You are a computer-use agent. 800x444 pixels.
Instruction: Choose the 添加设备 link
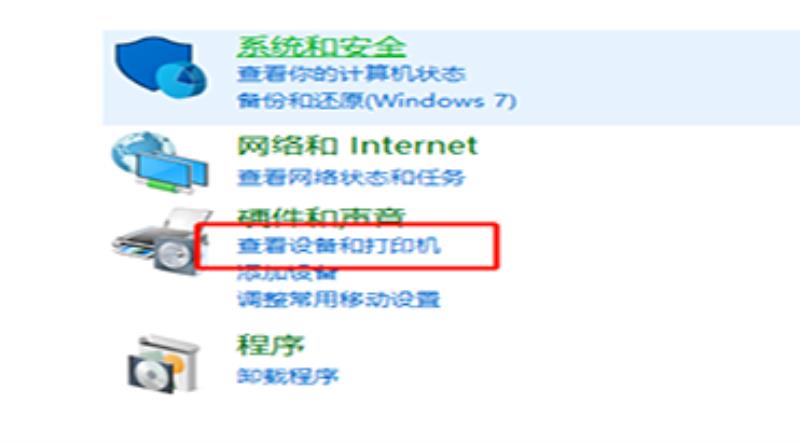(287, 273)
